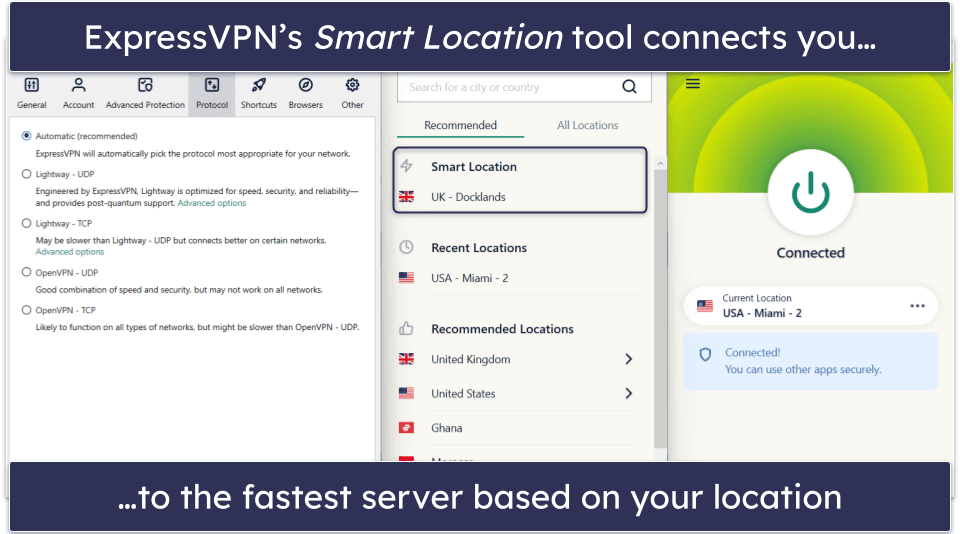The width and height of the screenshot is (960, 534).
Task: Click the Smart Location lightning icon
Action: click(407, 166)
